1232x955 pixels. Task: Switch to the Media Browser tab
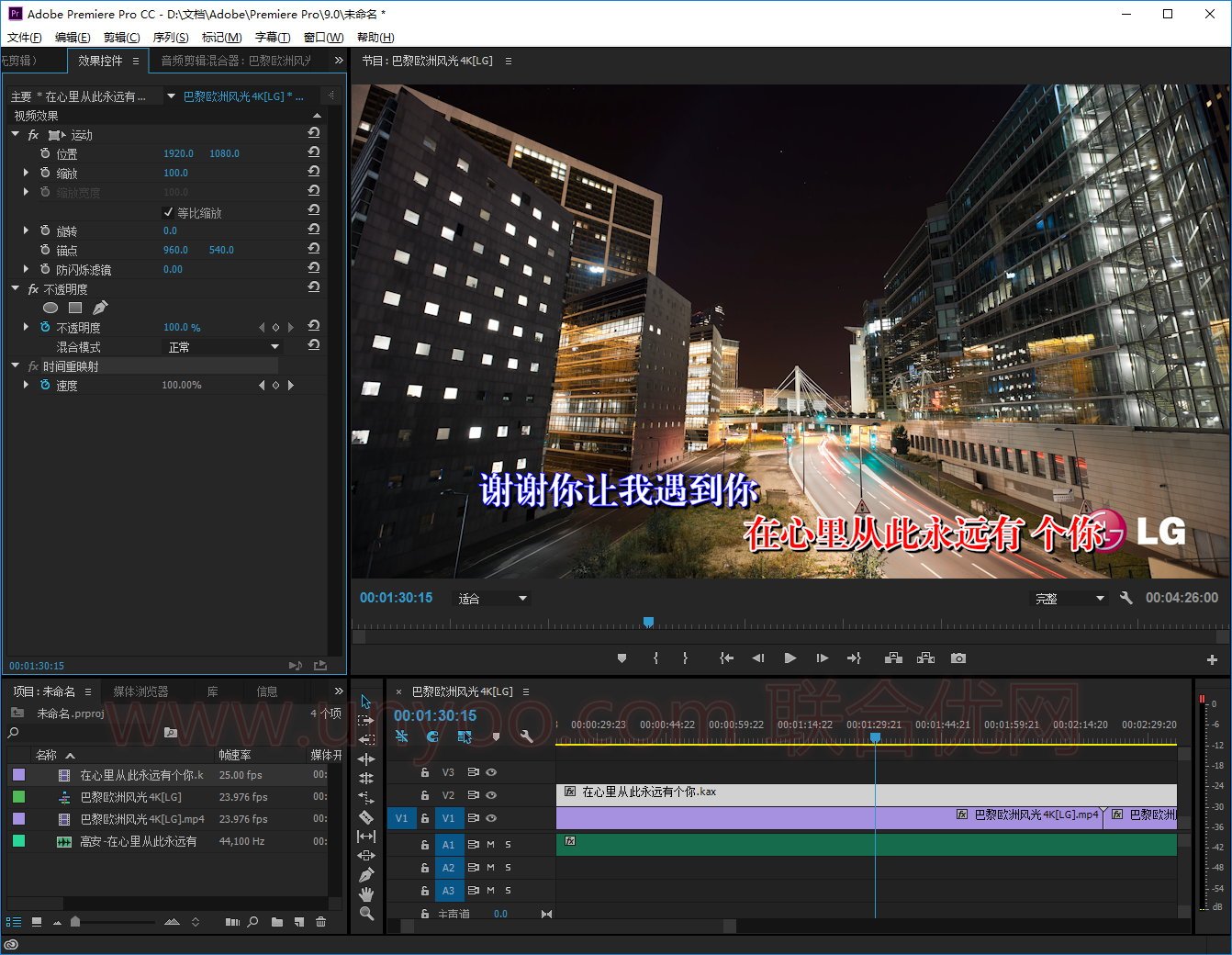[140, 691]
